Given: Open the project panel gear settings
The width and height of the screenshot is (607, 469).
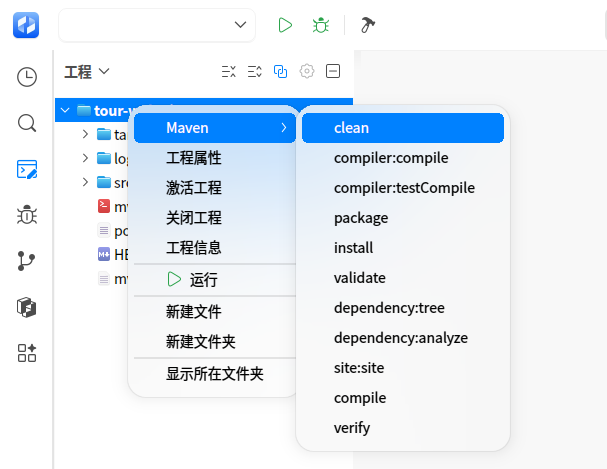Looking at the screenshot, I should tap(307, 71).
